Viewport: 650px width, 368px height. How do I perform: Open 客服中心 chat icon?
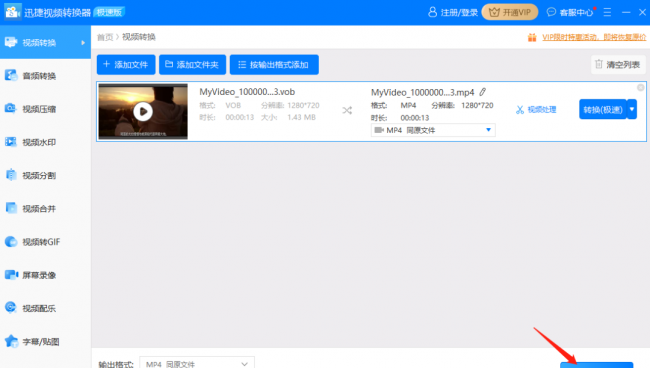click(x=551, y=12)
